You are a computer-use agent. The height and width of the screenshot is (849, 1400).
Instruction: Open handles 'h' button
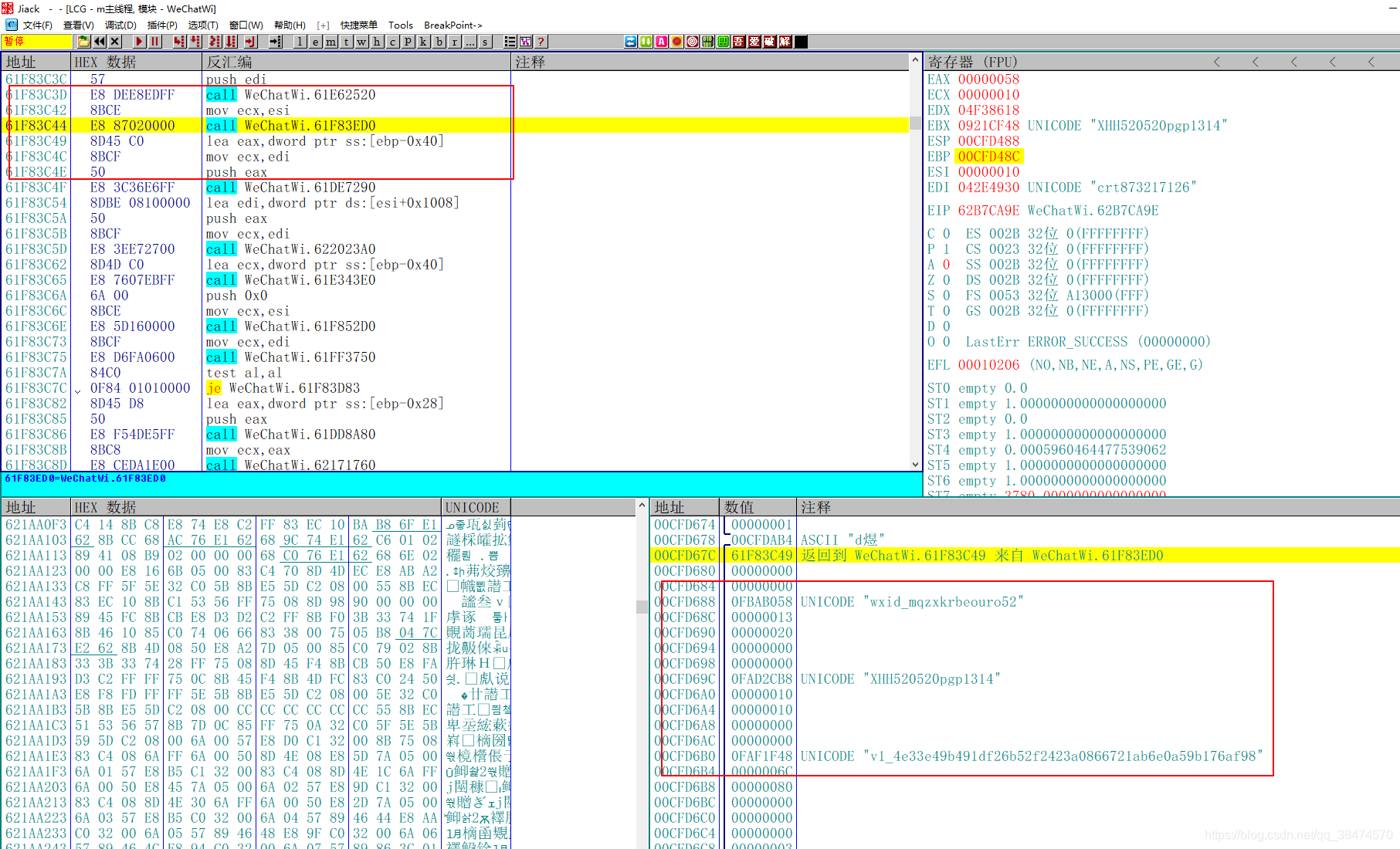[377, 42]
